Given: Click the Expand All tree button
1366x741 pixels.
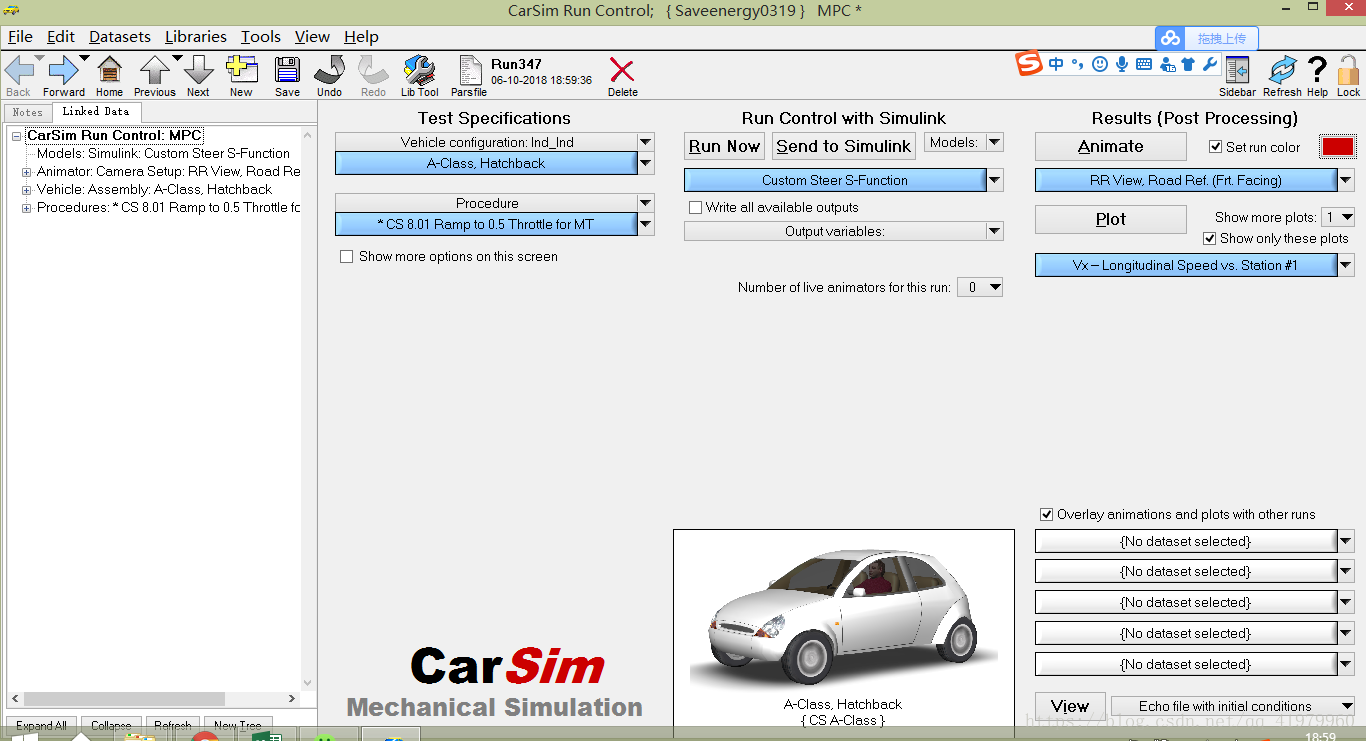Looking at the screenshot, I should 42,725.
